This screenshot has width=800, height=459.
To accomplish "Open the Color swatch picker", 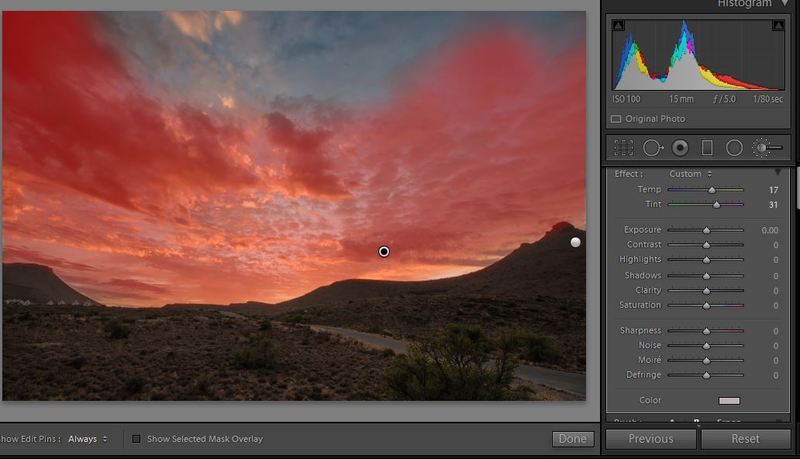I will 729,401.
